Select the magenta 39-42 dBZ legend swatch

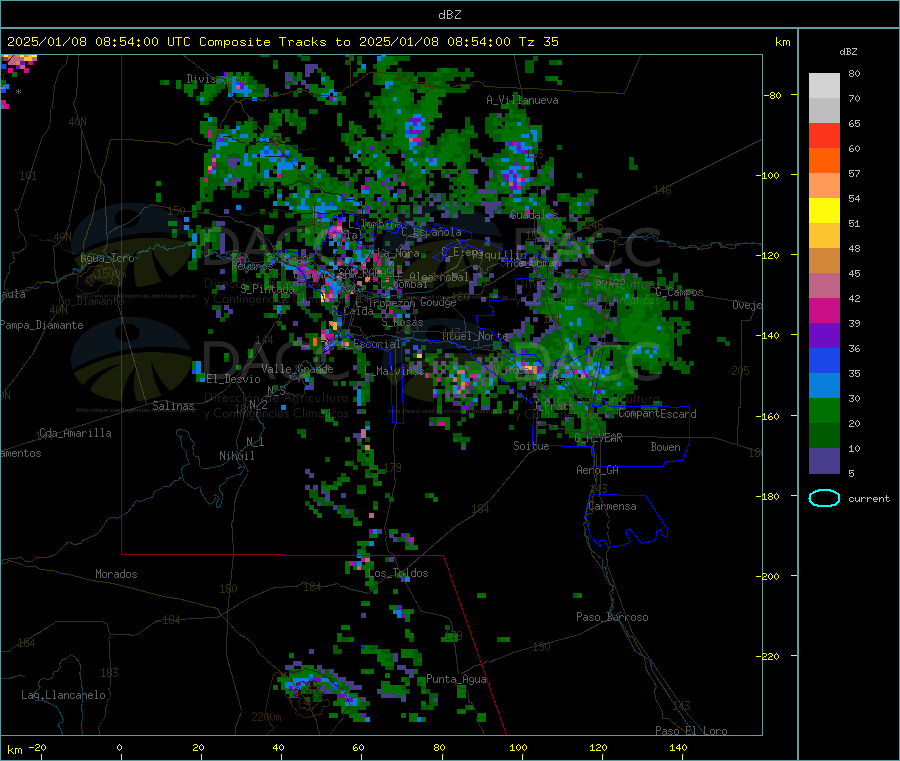coord(824,310)
